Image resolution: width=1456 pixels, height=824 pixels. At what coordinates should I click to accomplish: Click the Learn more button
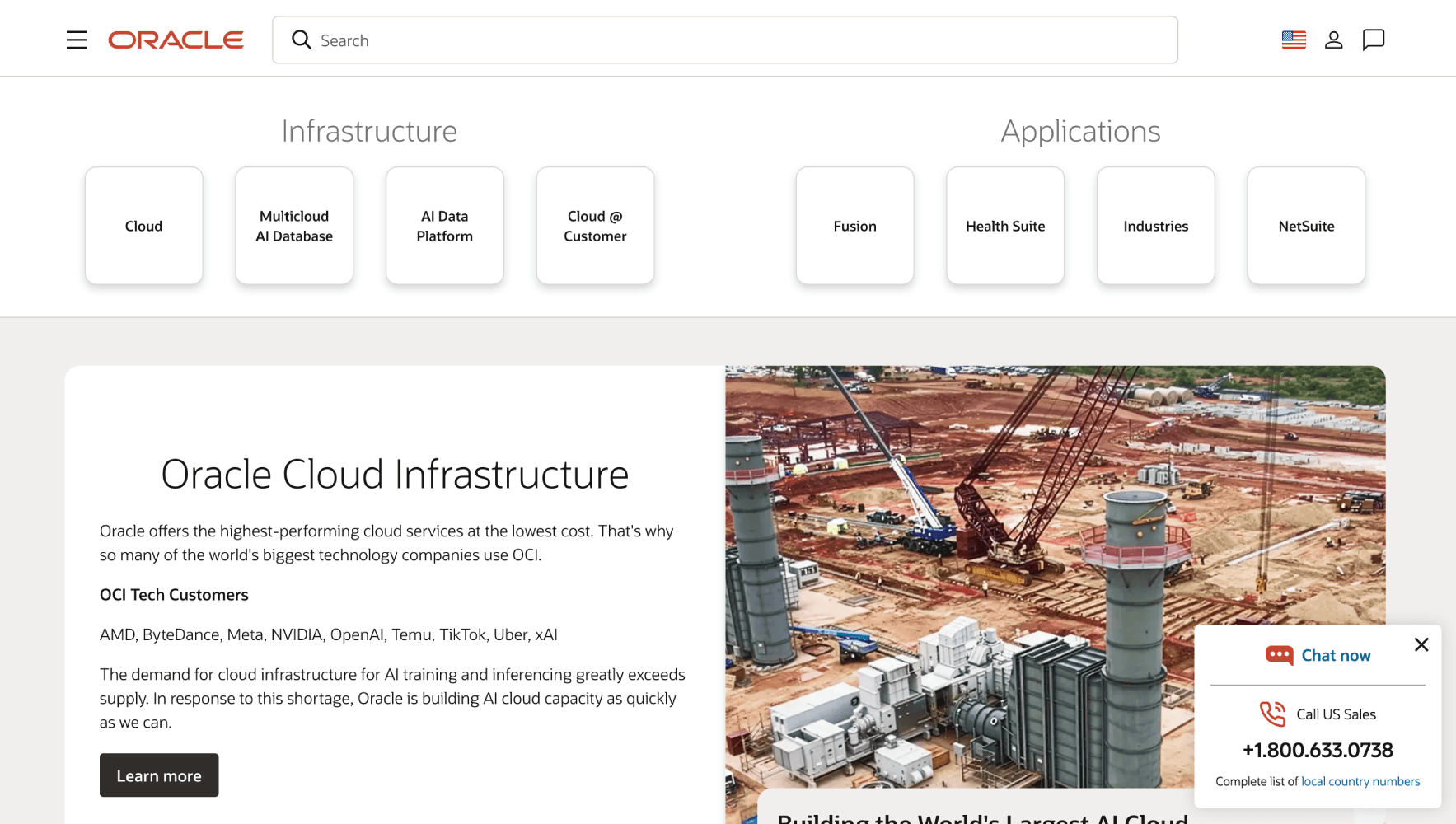tap(159, 775)
